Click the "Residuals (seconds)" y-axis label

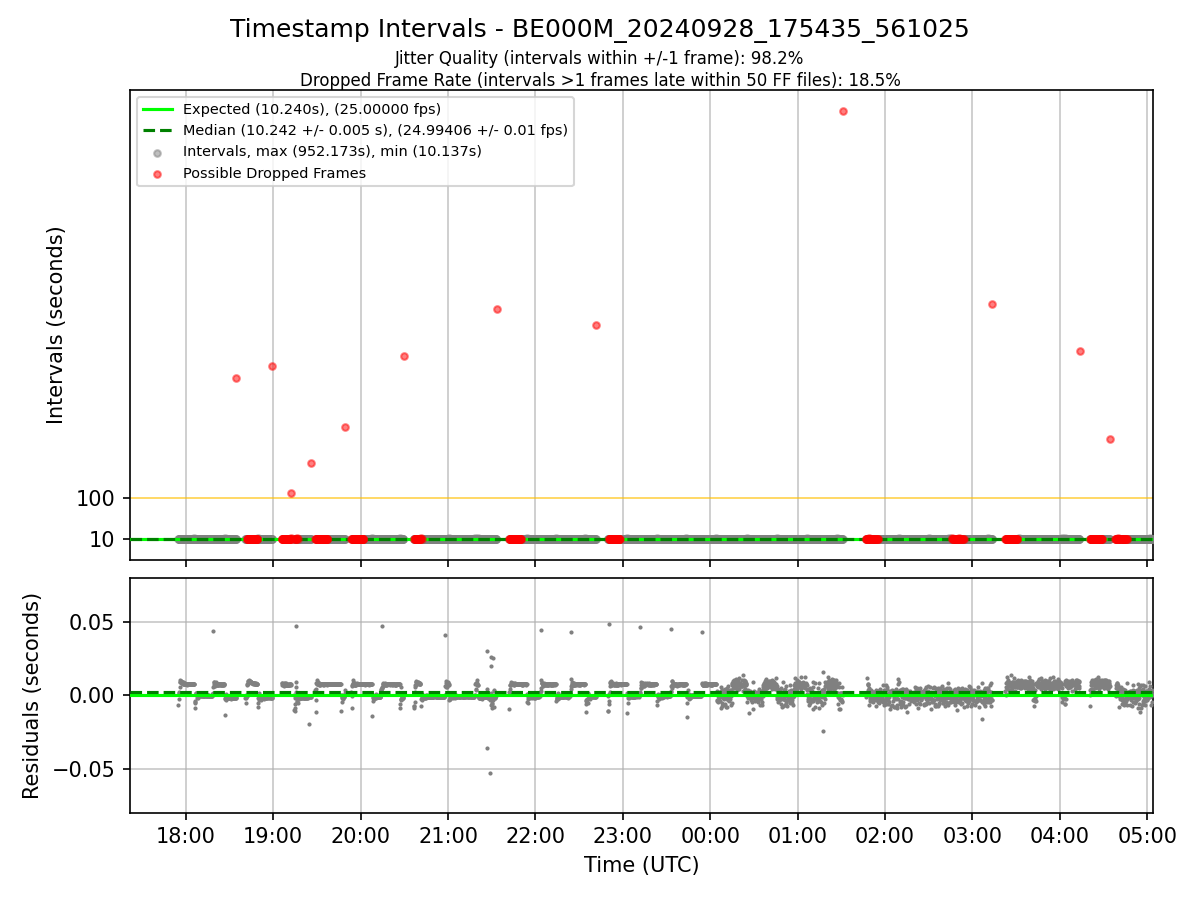pos(32,696)
